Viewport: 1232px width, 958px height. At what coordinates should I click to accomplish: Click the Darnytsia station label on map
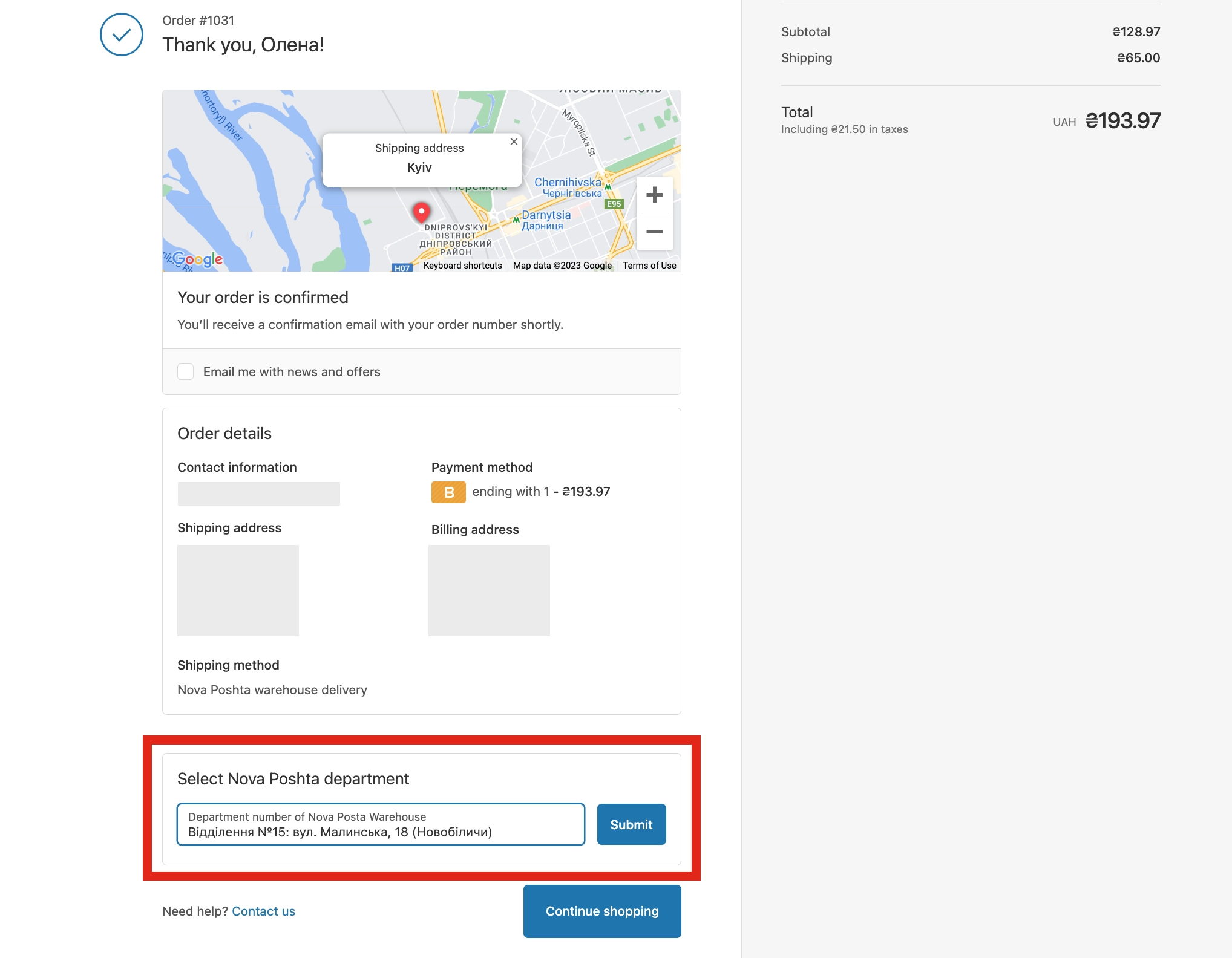[546, 220]
